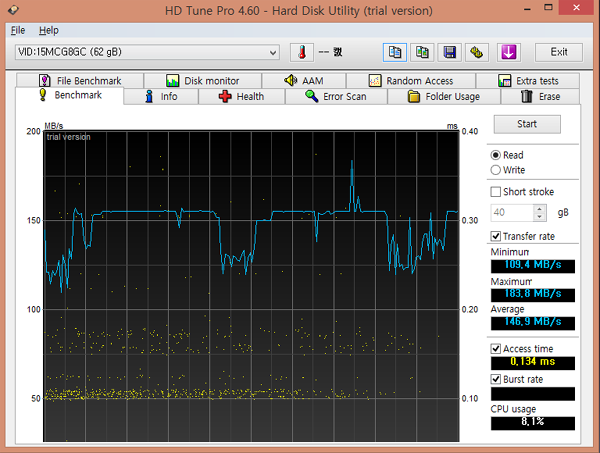
Task: Switch to the Disk monitor tab
Action: pos(203,81)
